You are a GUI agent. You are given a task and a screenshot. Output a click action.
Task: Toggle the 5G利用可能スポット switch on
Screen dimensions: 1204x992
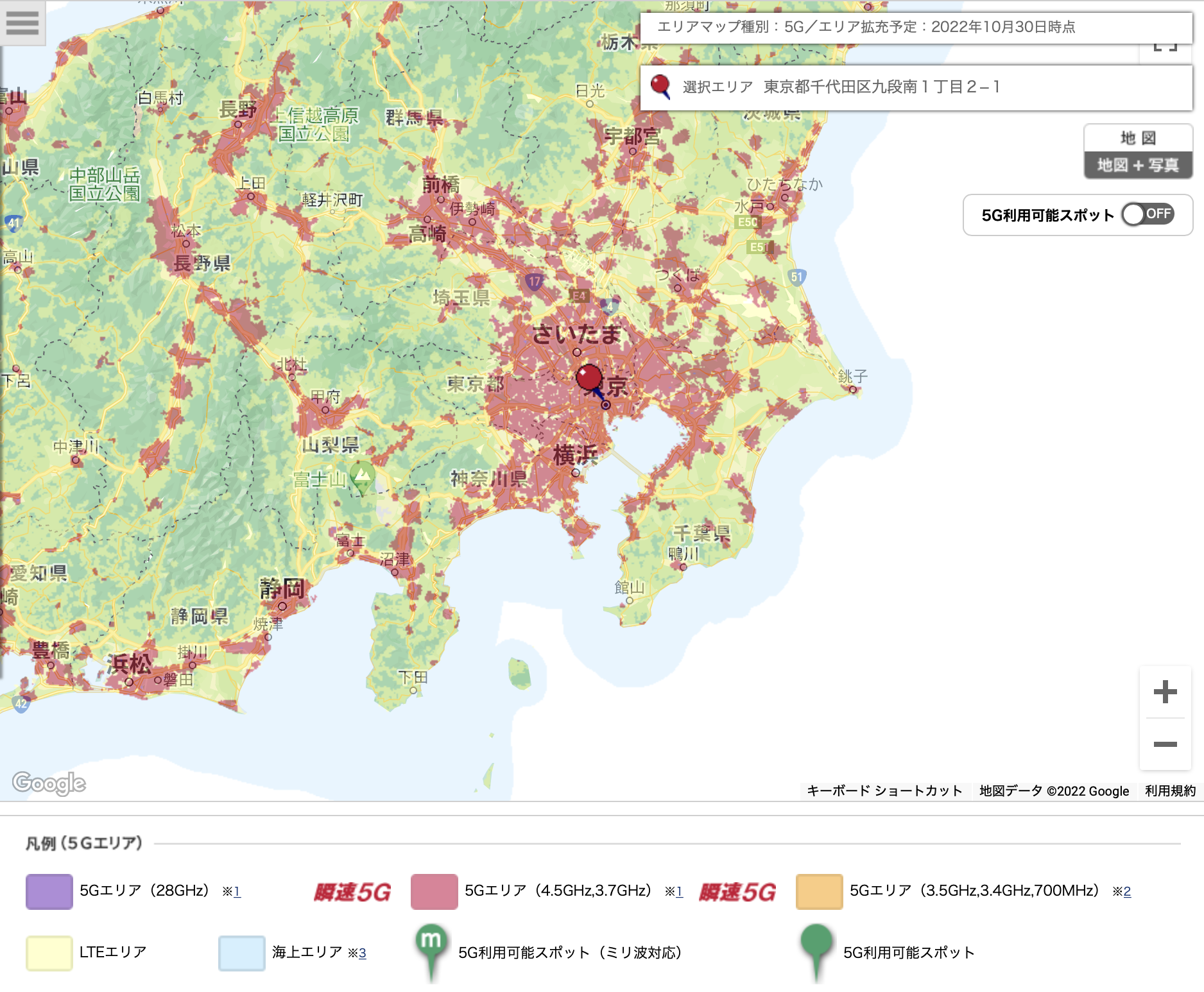[1148, 214]
